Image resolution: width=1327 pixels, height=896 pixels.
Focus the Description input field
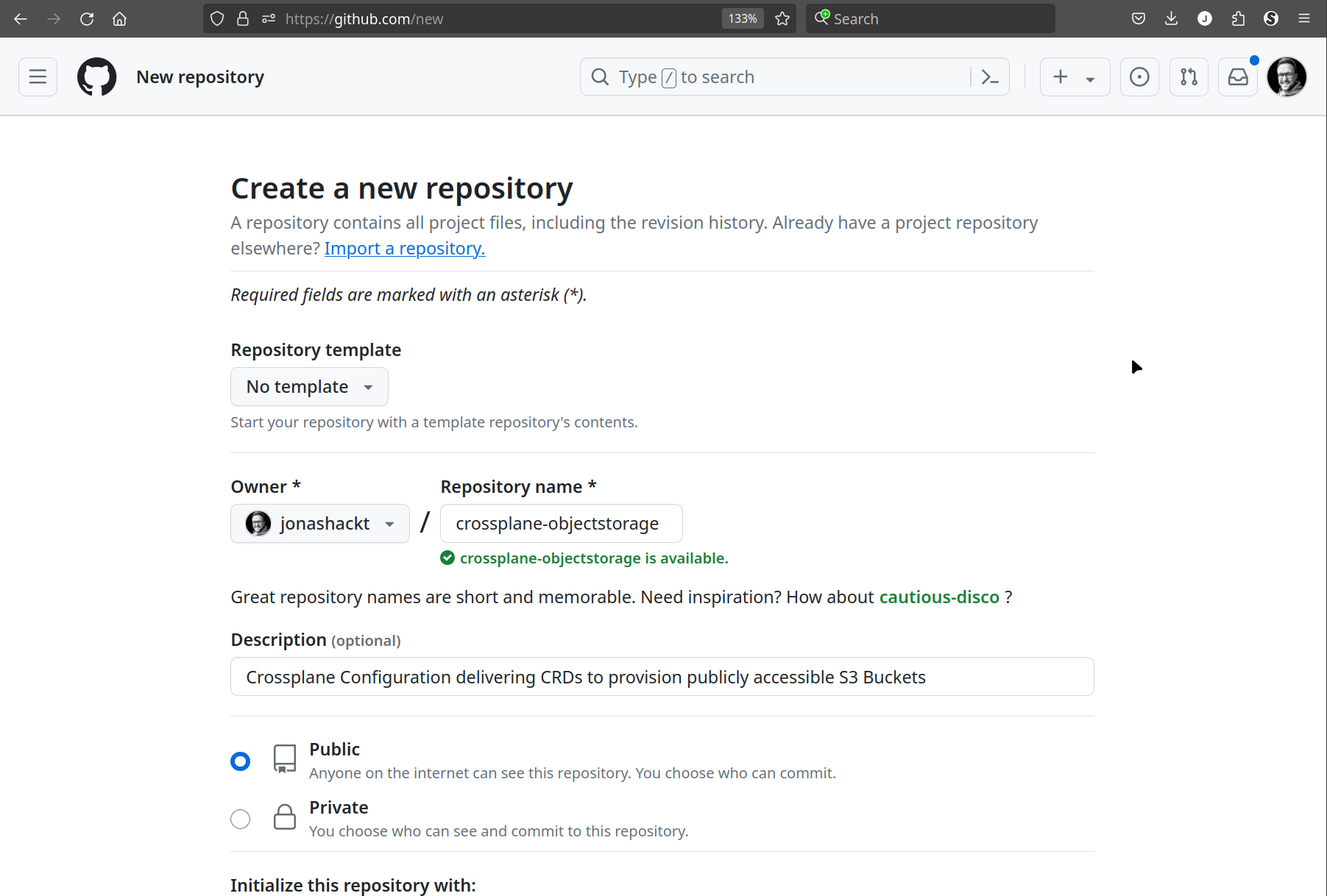pyautogui.click(x=662, y=676)
